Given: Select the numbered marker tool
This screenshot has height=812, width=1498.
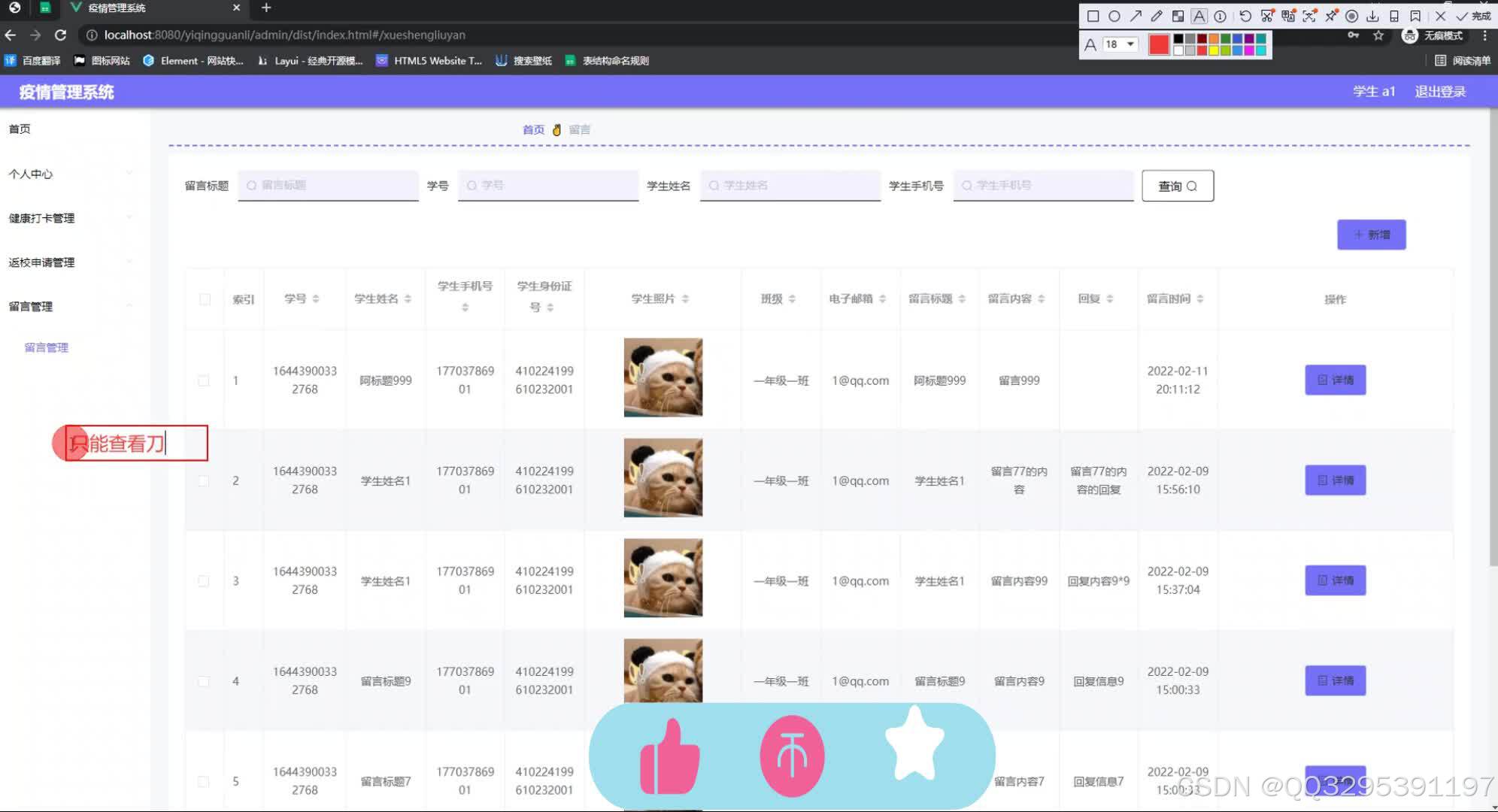Looking at the screenshot, I should click(x=1220, y=16).
